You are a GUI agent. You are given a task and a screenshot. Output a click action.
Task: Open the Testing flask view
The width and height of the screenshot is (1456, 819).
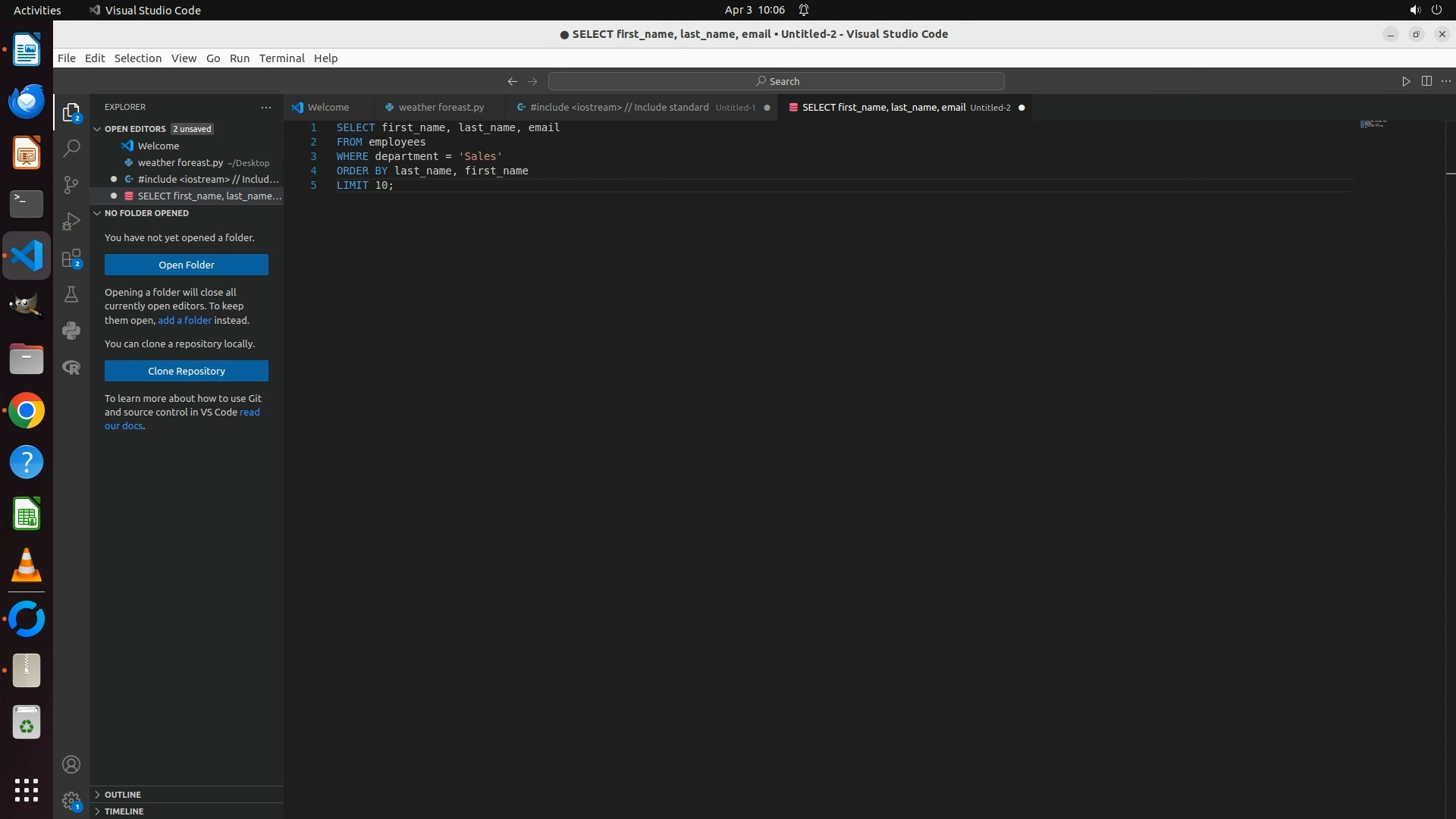(71, 294)
